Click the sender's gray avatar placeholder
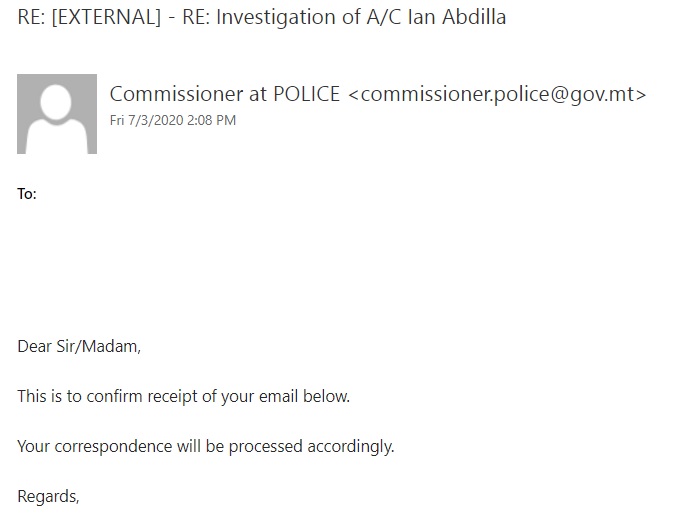The image size is (697, 524). coord(57,114)
